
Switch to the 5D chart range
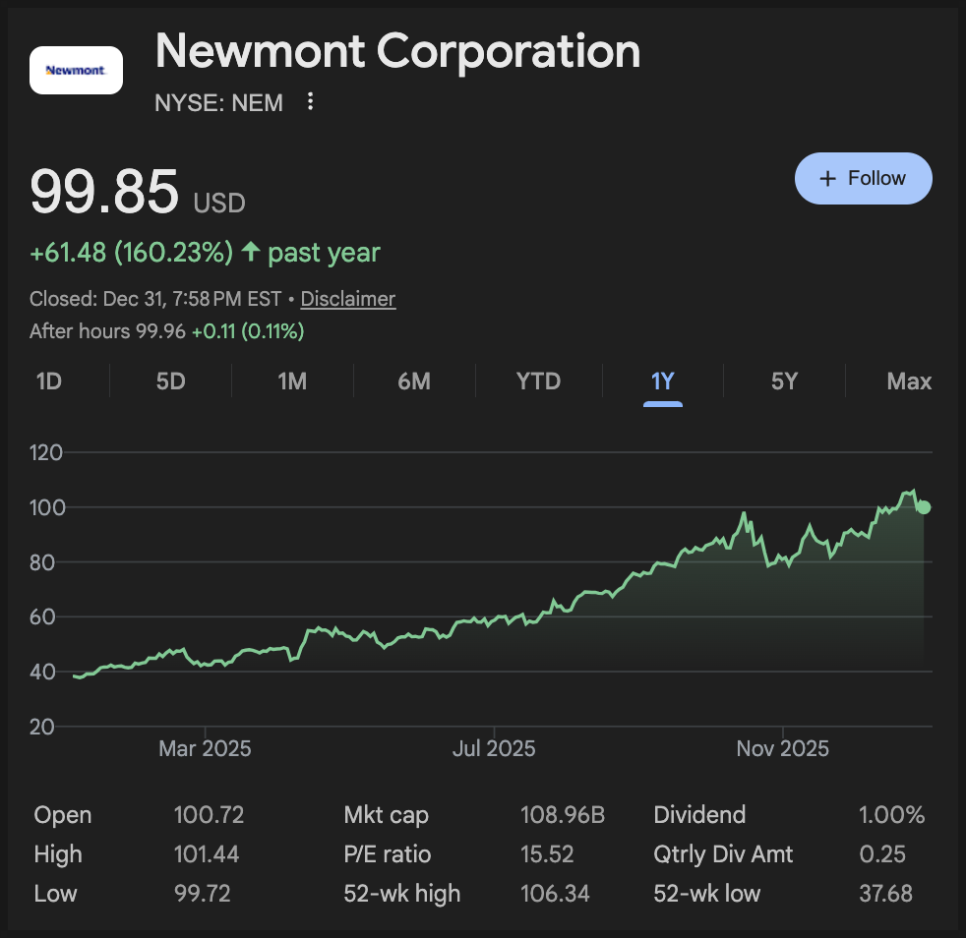click(171, 381)
